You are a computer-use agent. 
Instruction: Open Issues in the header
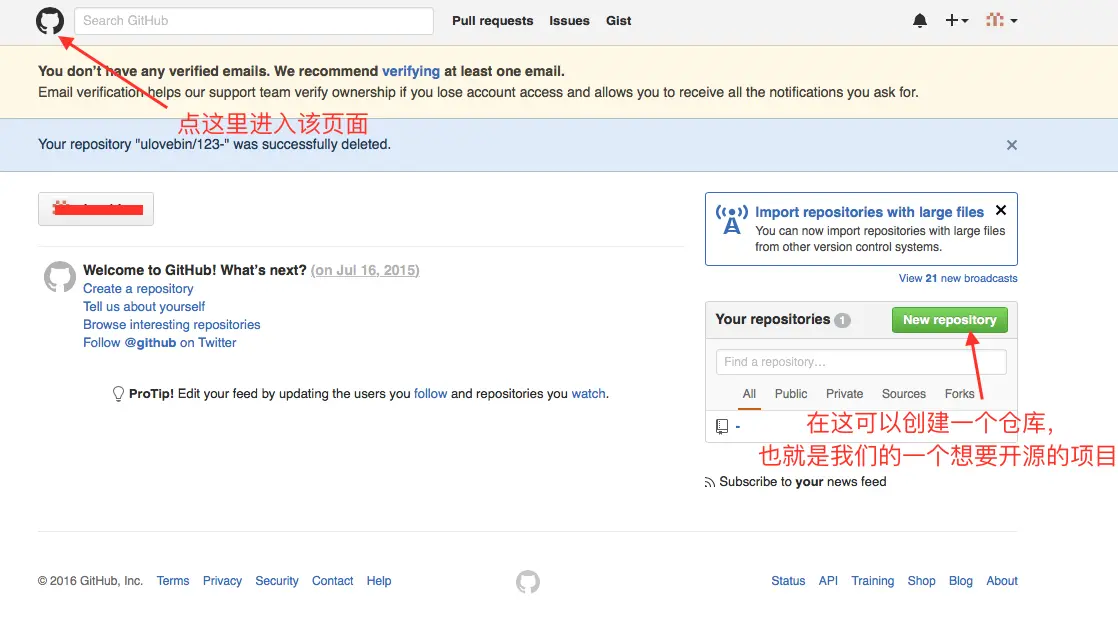point(569,21)
